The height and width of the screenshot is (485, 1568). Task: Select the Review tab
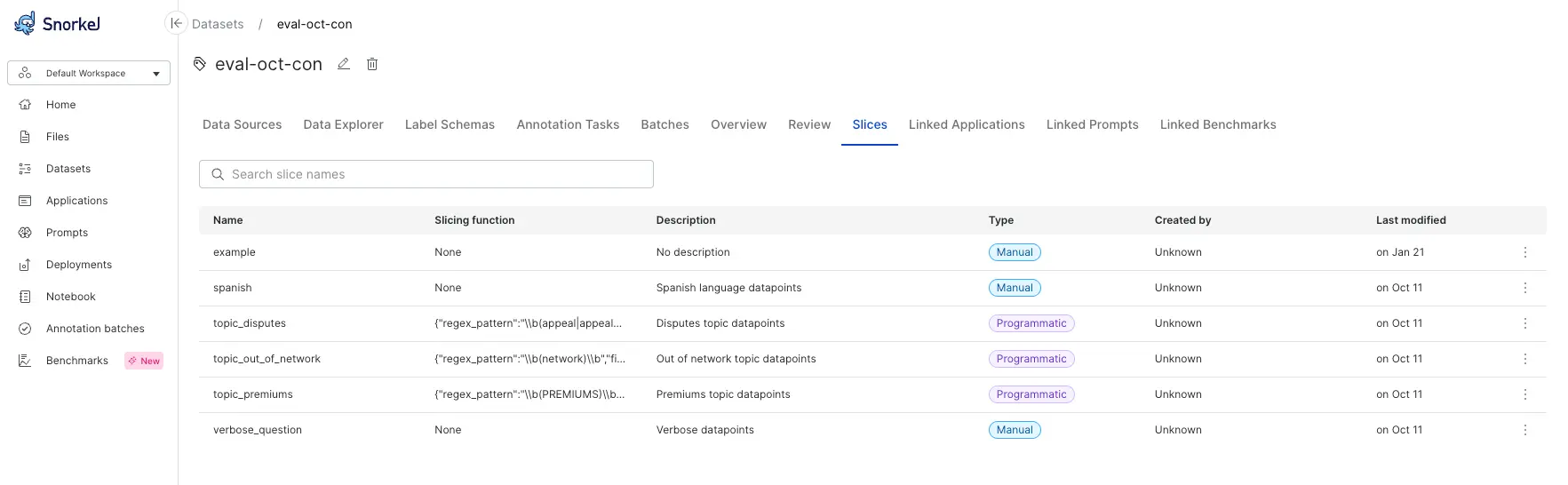809,124
